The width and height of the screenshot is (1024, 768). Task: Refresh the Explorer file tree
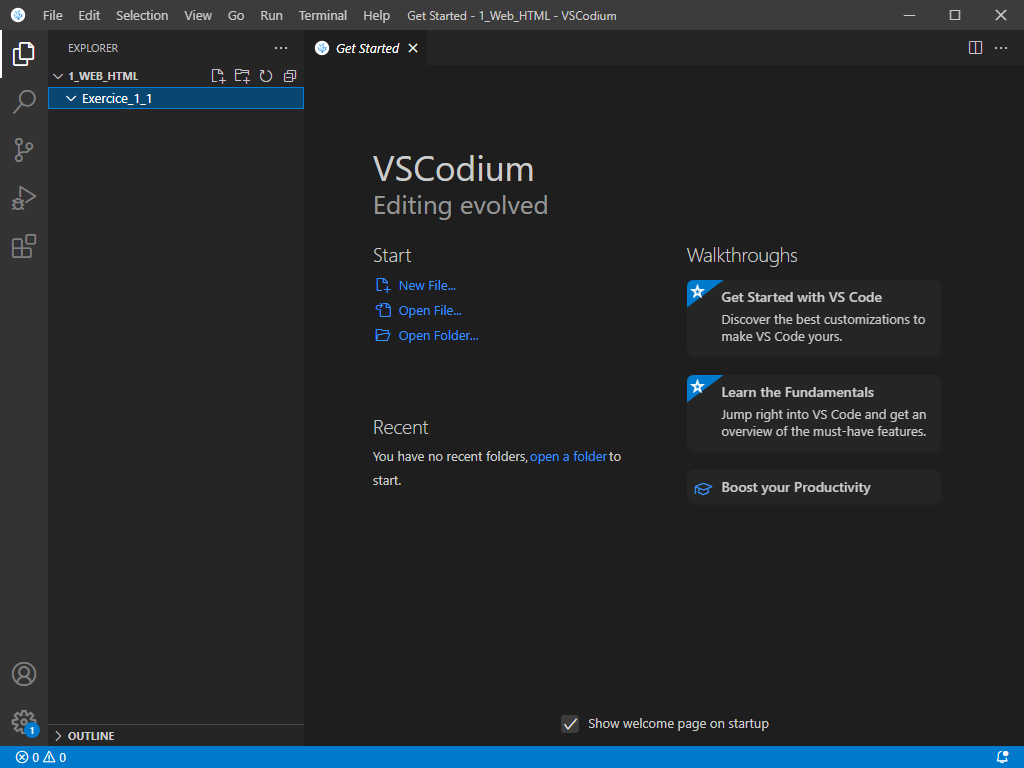tap(266, 76)
